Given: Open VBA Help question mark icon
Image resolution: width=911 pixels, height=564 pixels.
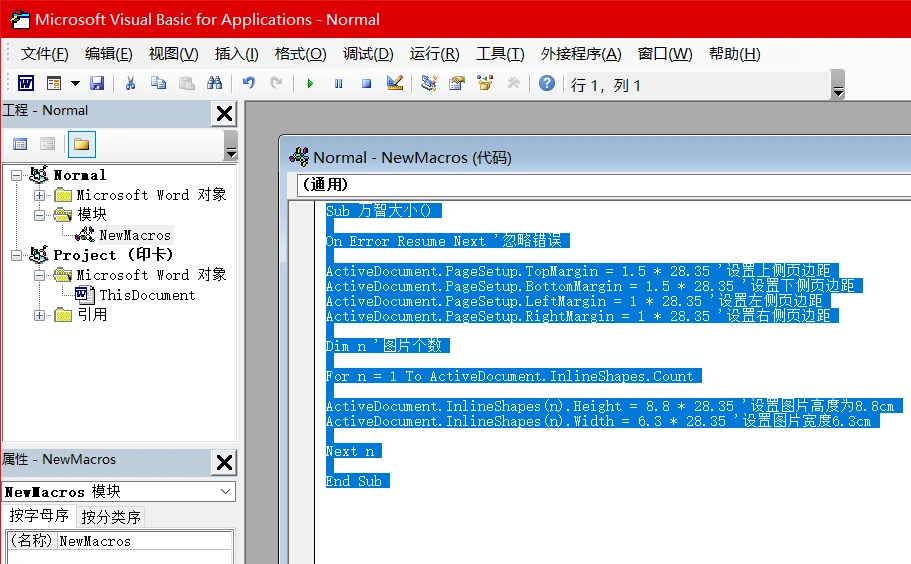Looking at the screenshot, I should (547, 84).
